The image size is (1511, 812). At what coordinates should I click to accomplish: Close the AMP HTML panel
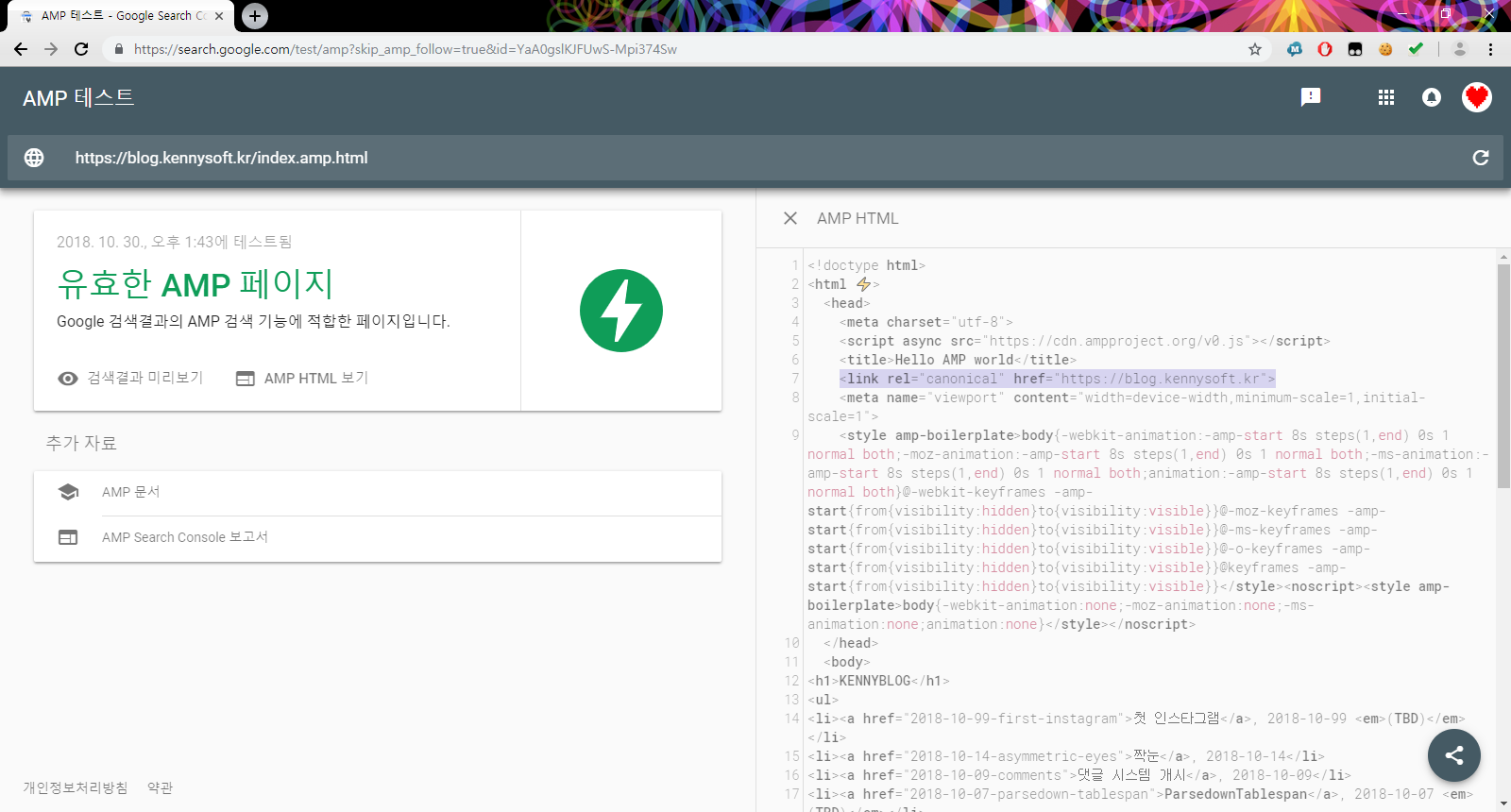coord(790,218)
